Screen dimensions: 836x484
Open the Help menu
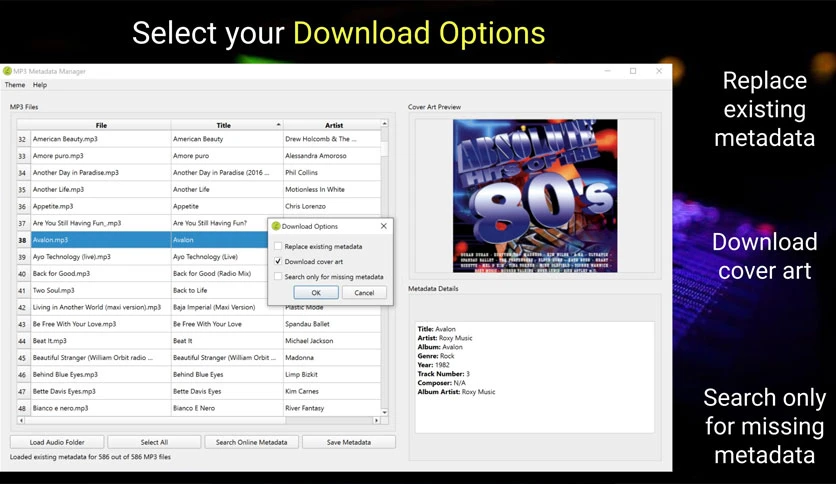coord(40,85)
